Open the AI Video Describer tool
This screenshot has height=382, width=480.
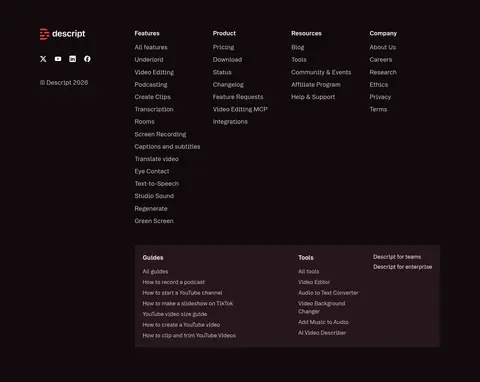click(x=322, y=333)
